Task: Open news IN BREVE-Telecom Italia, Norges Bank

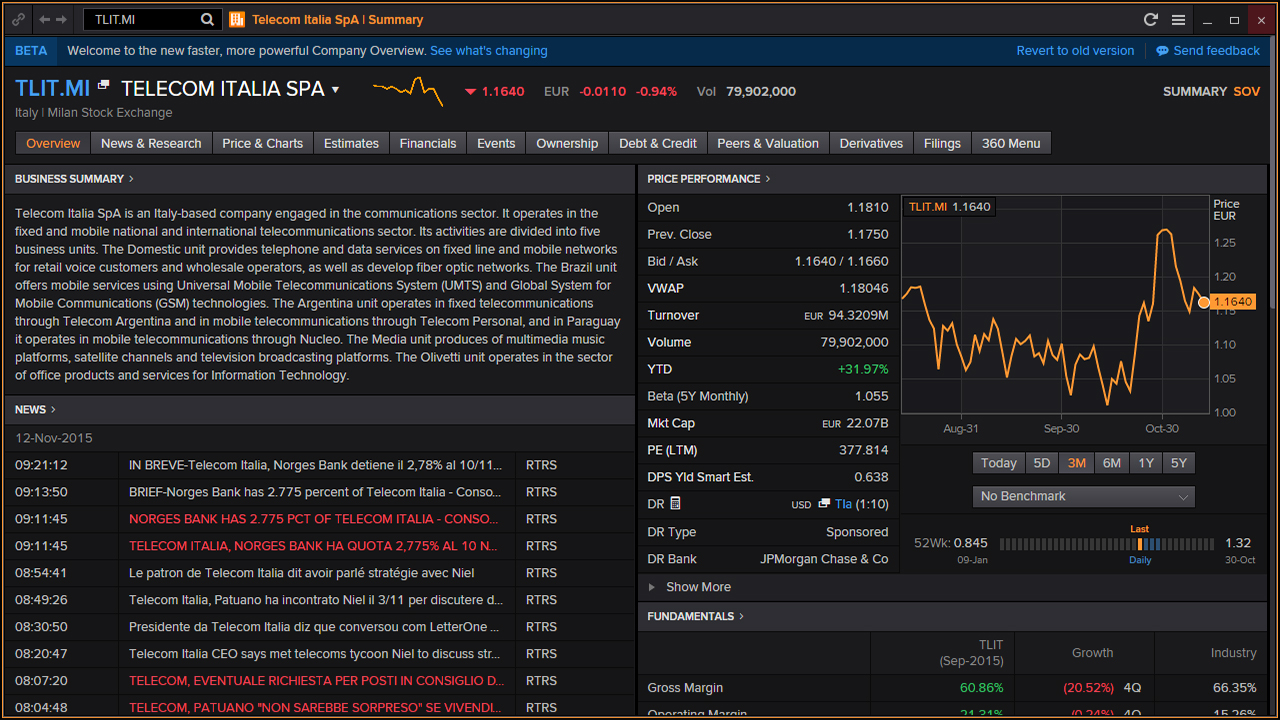Action: pyautogui.click(x=316, y=465)
